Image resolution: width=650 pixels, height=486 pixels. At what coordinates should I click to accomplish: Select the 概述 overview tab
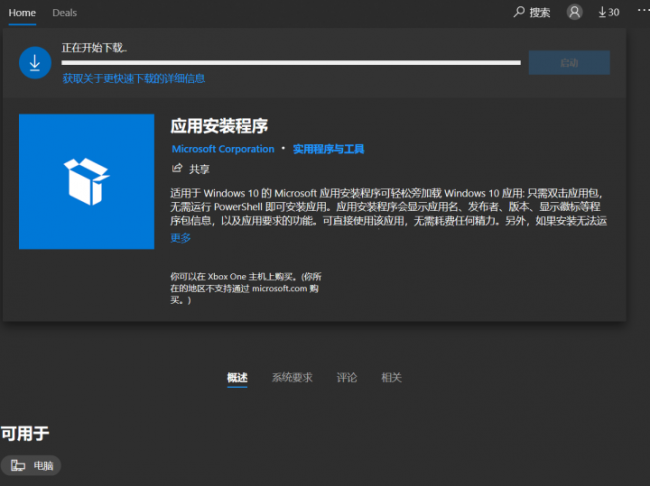[237, 377]
